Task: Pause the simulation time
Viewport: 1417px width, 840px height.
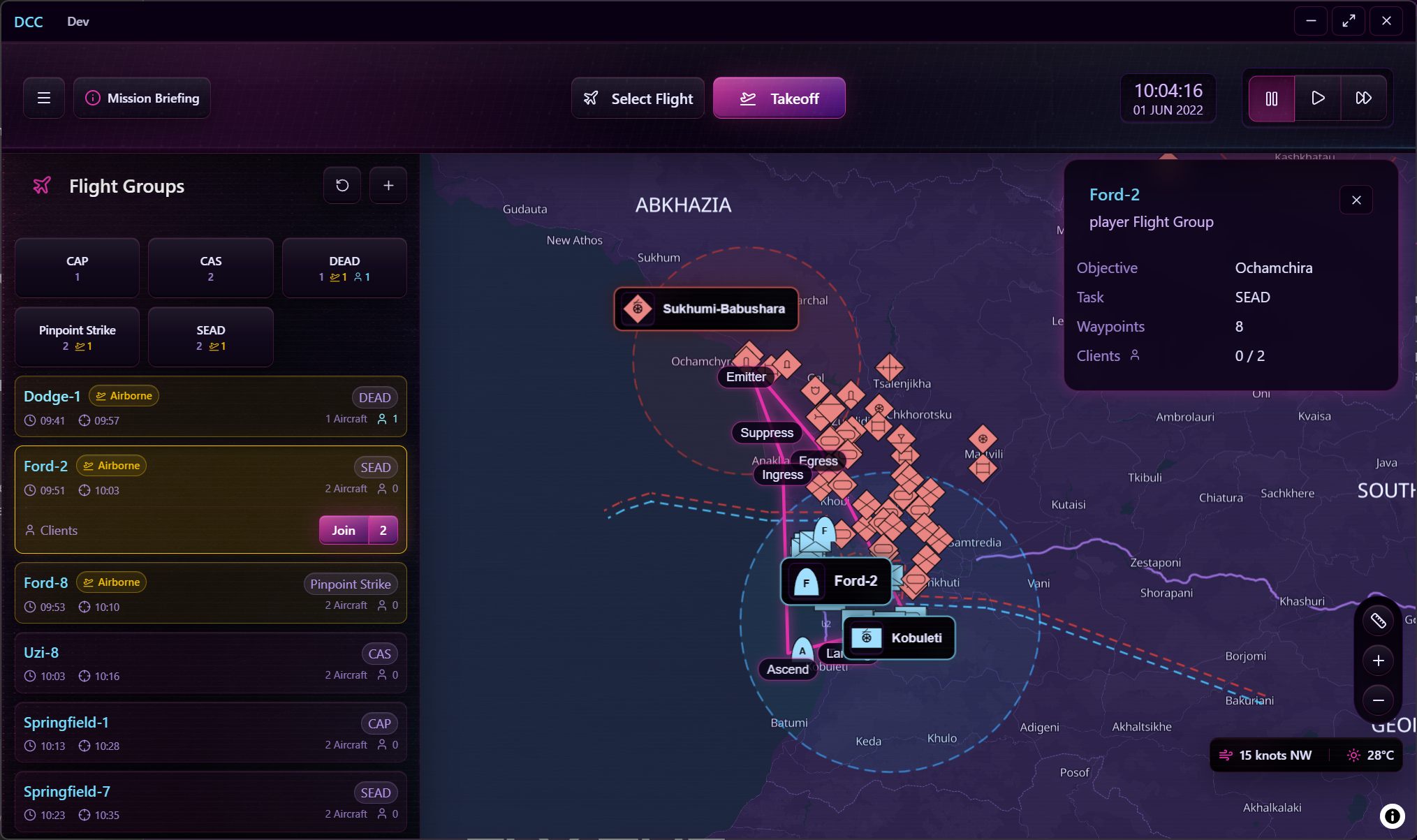Action: click(x=1272, y=98)
